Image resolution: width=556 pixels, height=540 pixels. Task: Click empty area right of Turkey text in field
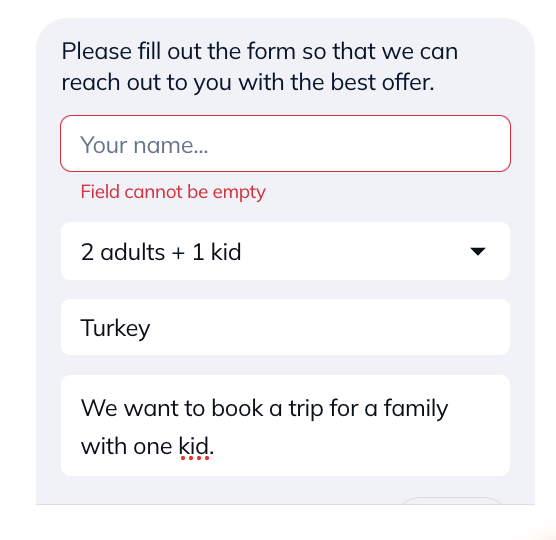tap(330, 327)
